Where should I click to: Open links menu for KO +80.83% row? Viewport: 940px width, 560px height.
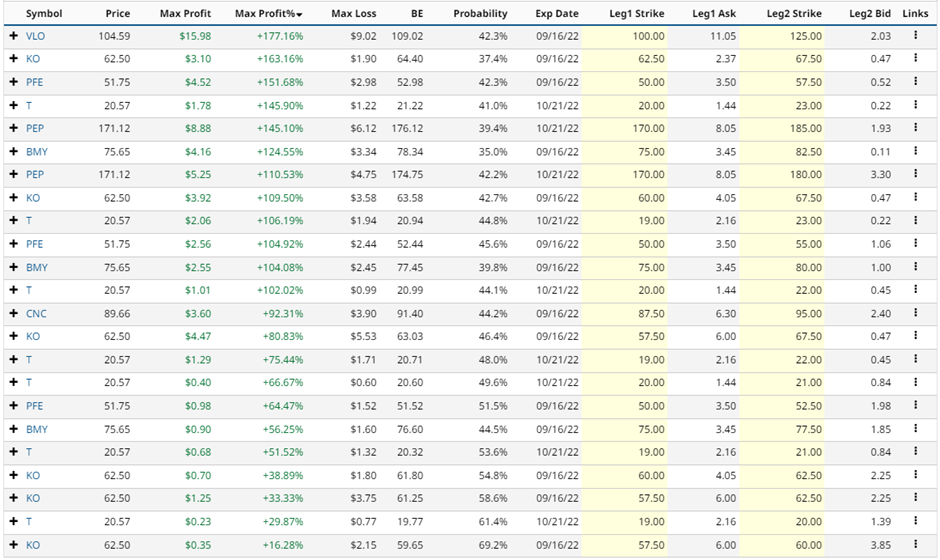[915, 336]
